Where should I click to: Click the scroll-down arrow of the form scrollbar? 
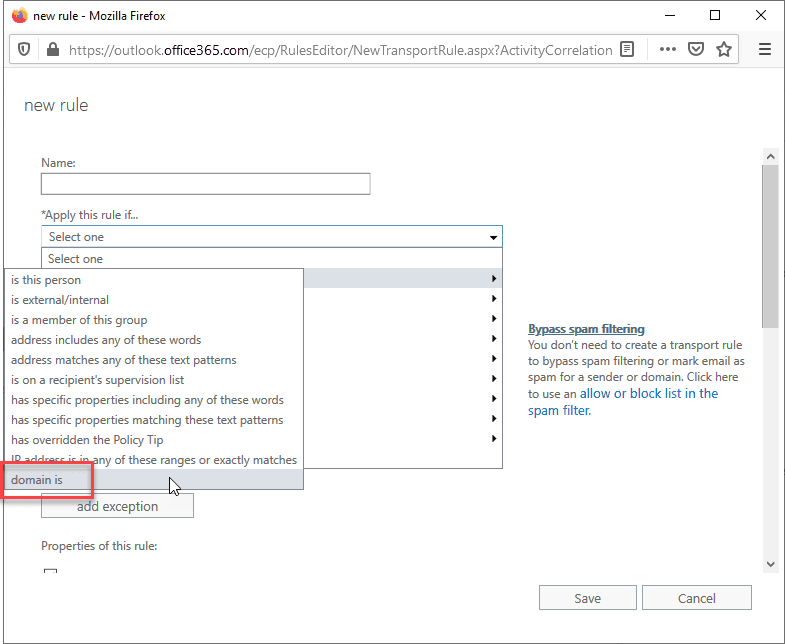click(770, 564)
